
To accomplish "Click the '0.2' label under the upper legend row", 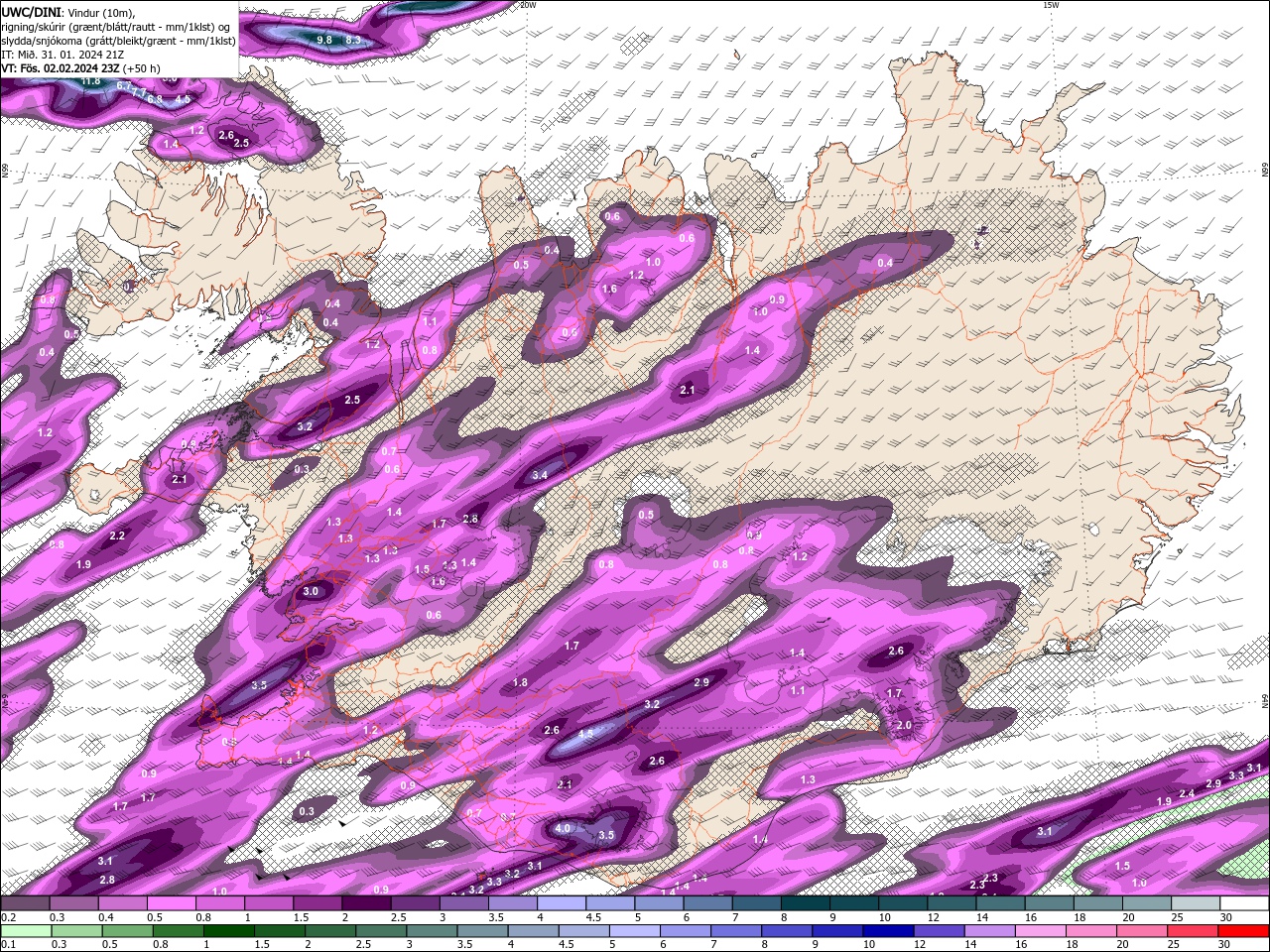I will tap(8, 917).
